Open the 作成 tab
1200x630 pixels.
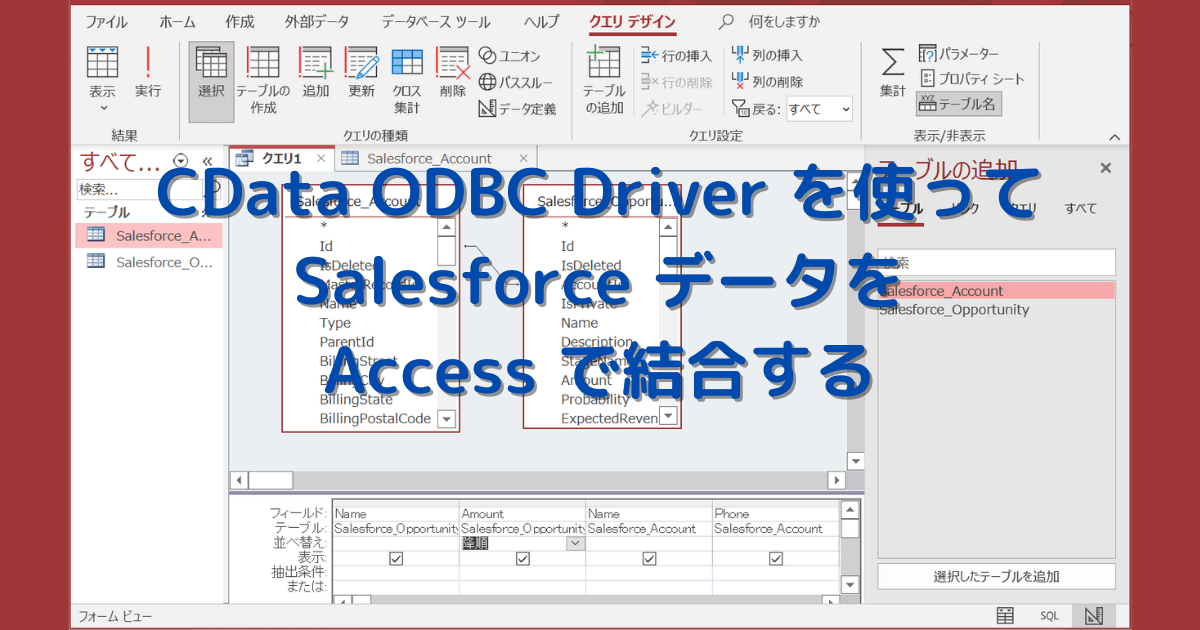240,21
